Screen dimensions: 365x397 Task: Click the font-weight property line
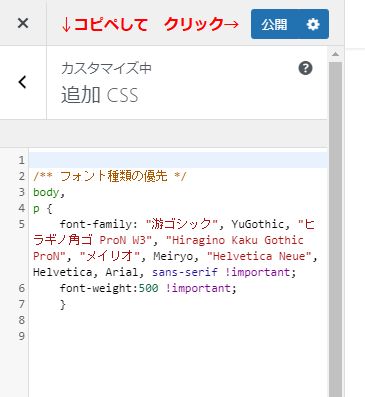[x=148, y=288]
